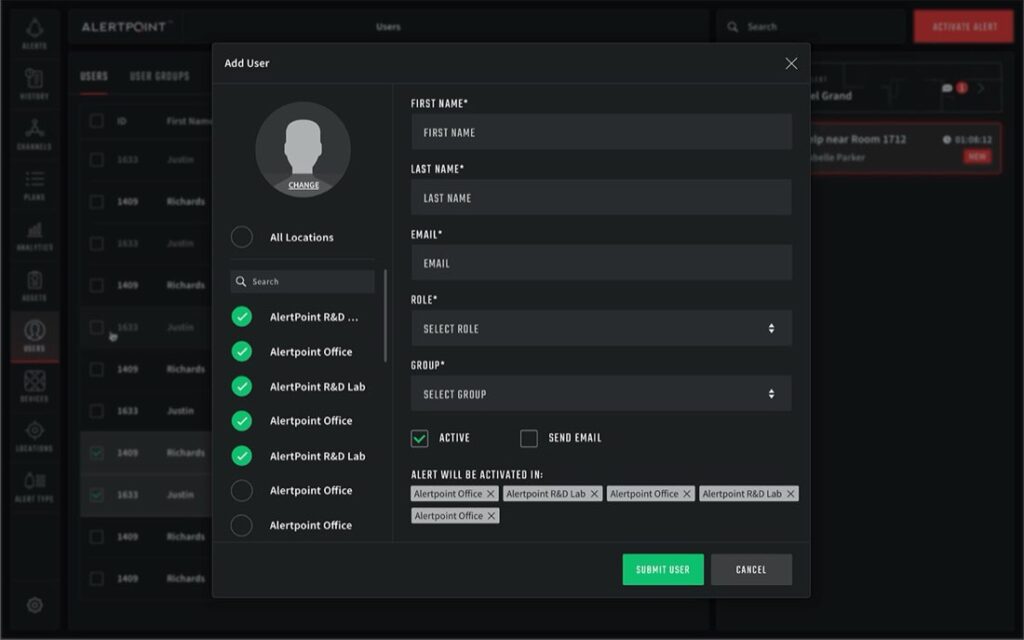
Task: Click the location Search field in the dialog
Action: (x=302, y=281)
